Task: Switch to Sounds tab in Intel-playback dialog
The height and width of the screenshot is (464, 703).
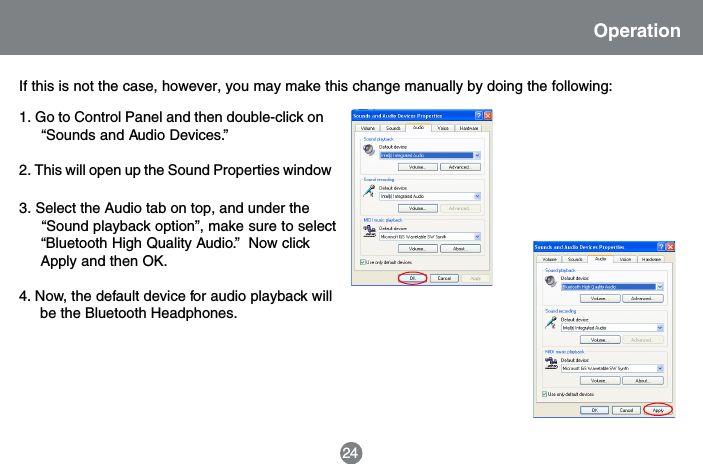Action: (x=393, y=128)
